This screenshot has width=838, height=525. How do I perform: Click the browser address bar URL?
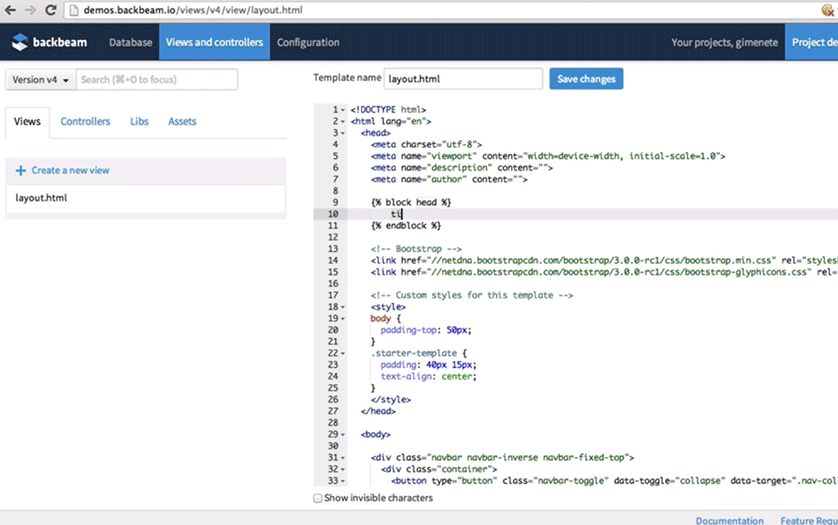193,10
